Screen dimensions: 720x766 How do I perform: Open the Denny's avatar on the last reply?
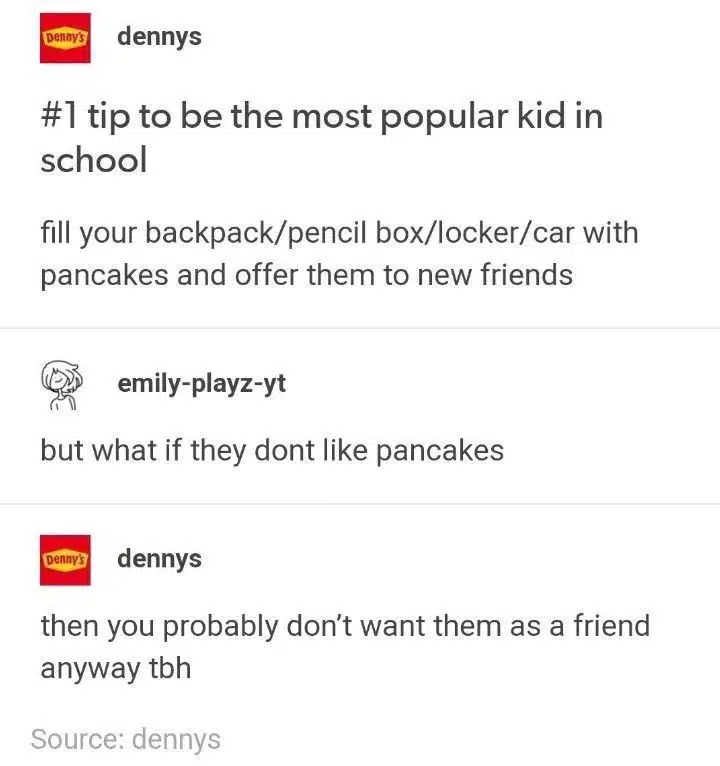coord(65,560)
